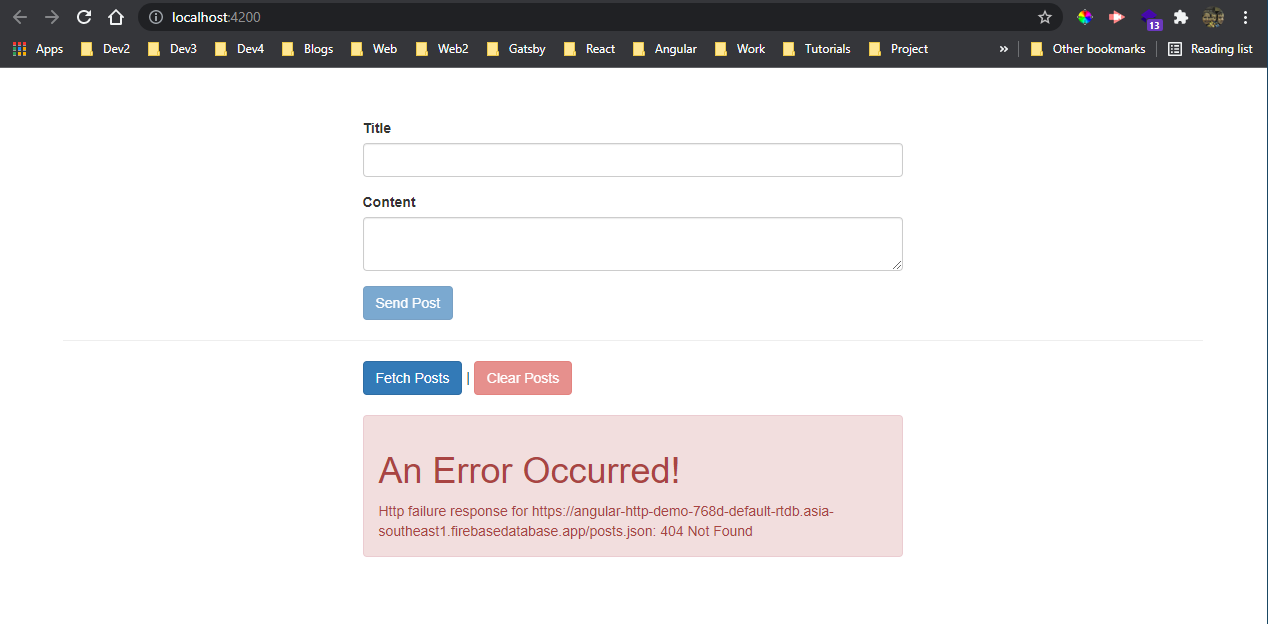The height and width of the screenshot is (624, 1268).
Task: Click the Fetch Posts button
Action: (x=412, y=378)
